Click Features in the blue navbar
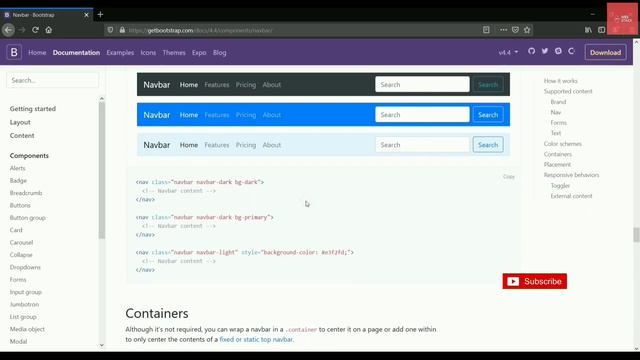 click(217, 115)
